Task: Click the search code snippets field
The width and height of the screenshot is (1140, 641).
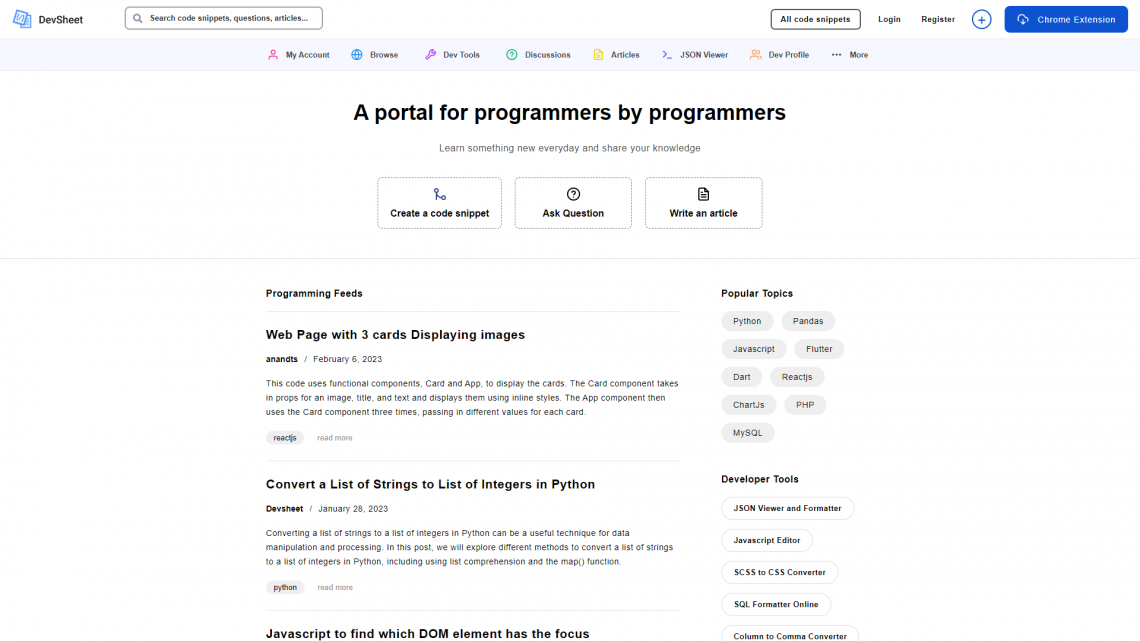Action: (222, 17)
